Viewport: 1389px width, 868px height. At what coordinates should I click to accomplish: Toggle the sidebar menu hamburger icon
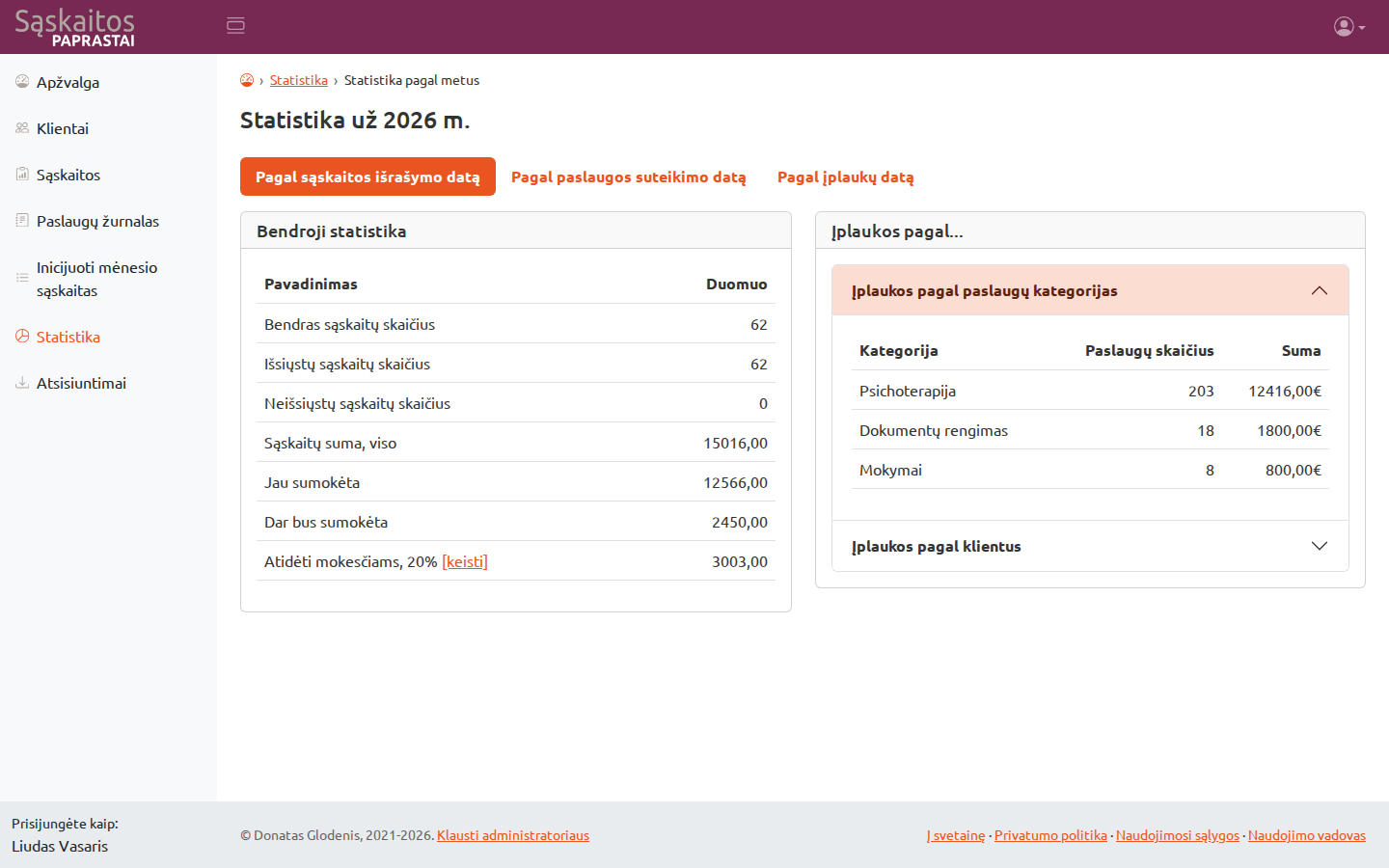click(235, 26)
